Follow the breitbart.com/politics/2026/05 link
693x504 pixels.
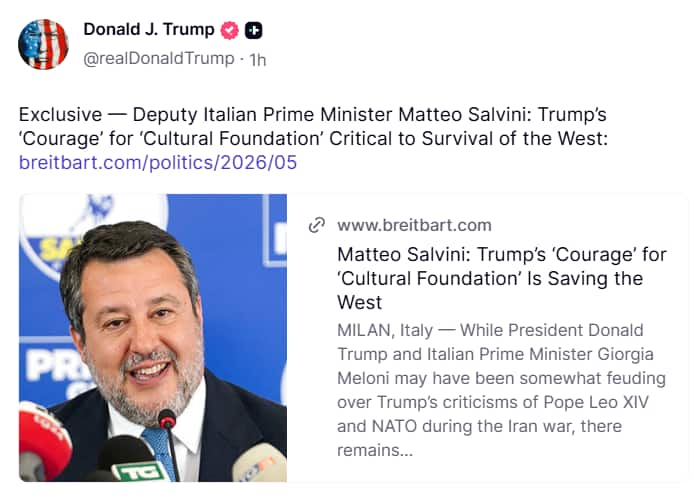[158, 163]
